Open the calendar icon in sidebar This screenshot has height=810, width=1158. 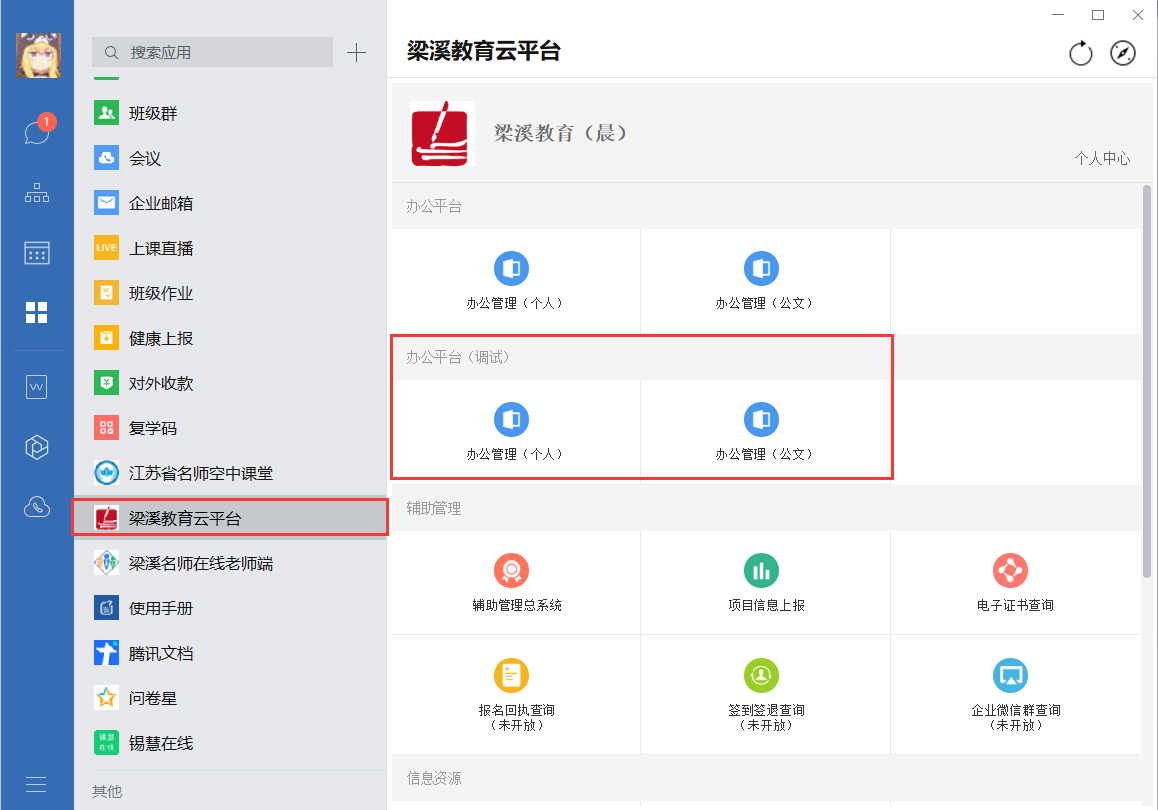(37, 253)
